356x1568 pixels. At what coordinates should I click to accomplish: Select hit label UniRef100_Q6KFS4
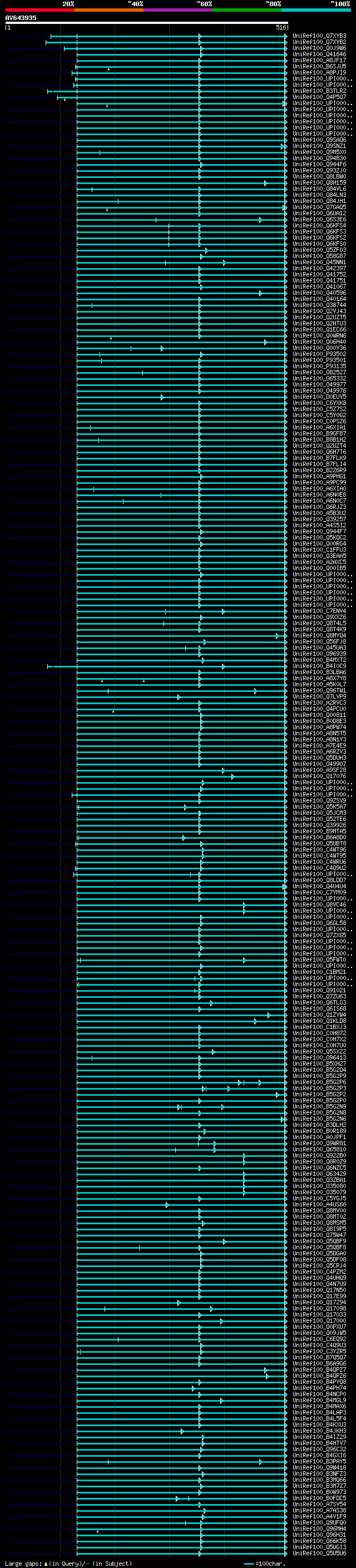point(319,226)
